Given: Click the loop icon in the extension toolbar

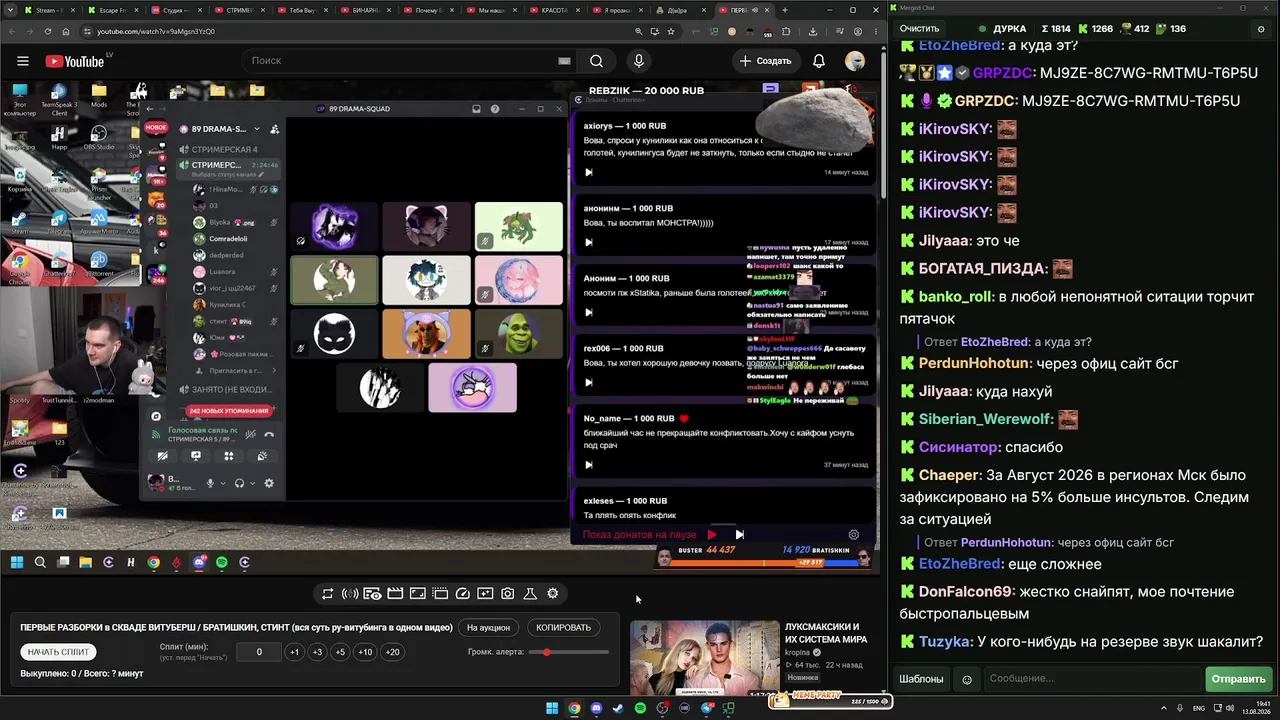Looking at the screenshot, I should [327, 594].
